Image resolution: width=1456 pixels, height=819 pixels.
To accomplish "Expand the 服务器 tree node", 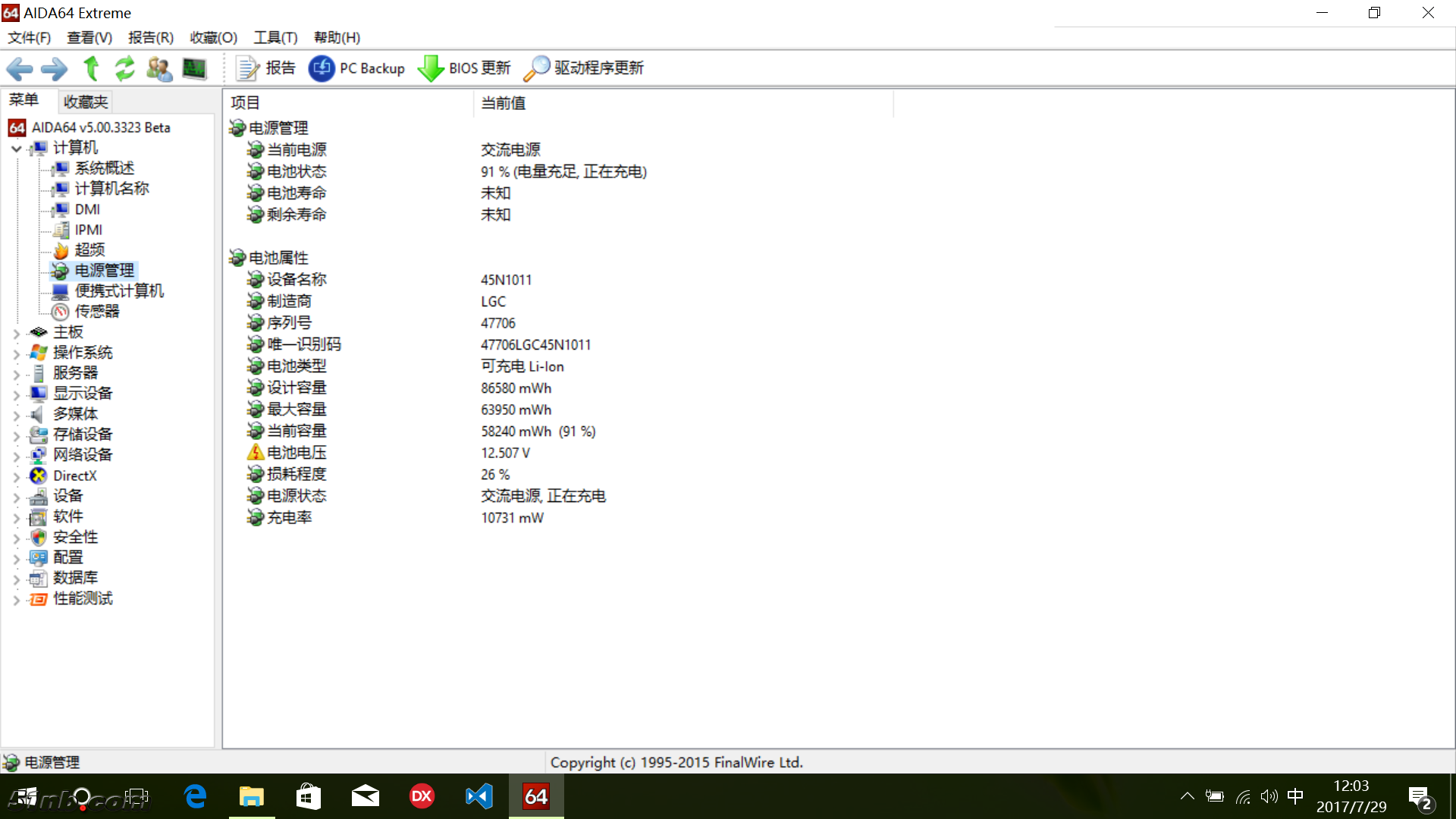I will (17, 374).
